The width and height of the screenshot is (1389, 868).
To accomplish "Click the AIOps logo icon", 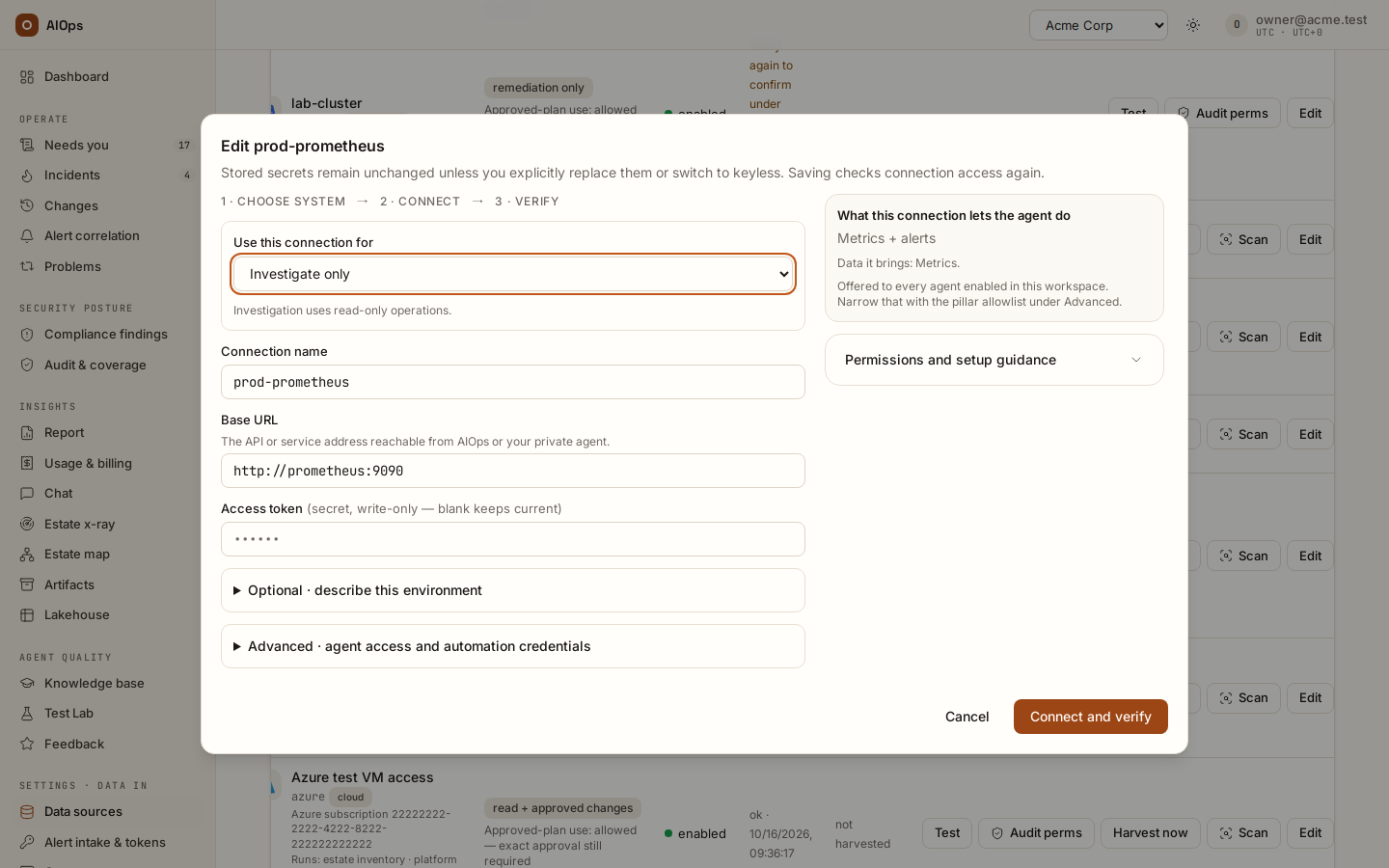I will coord(27,25).
